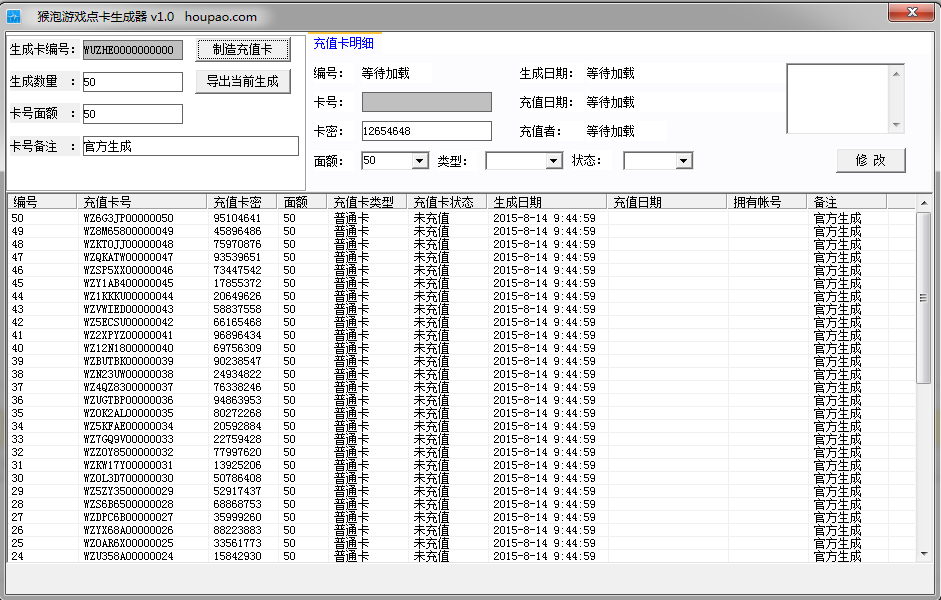Click the 导出当前生成 button
Viewport: 941px width, 600px height.
243,82
